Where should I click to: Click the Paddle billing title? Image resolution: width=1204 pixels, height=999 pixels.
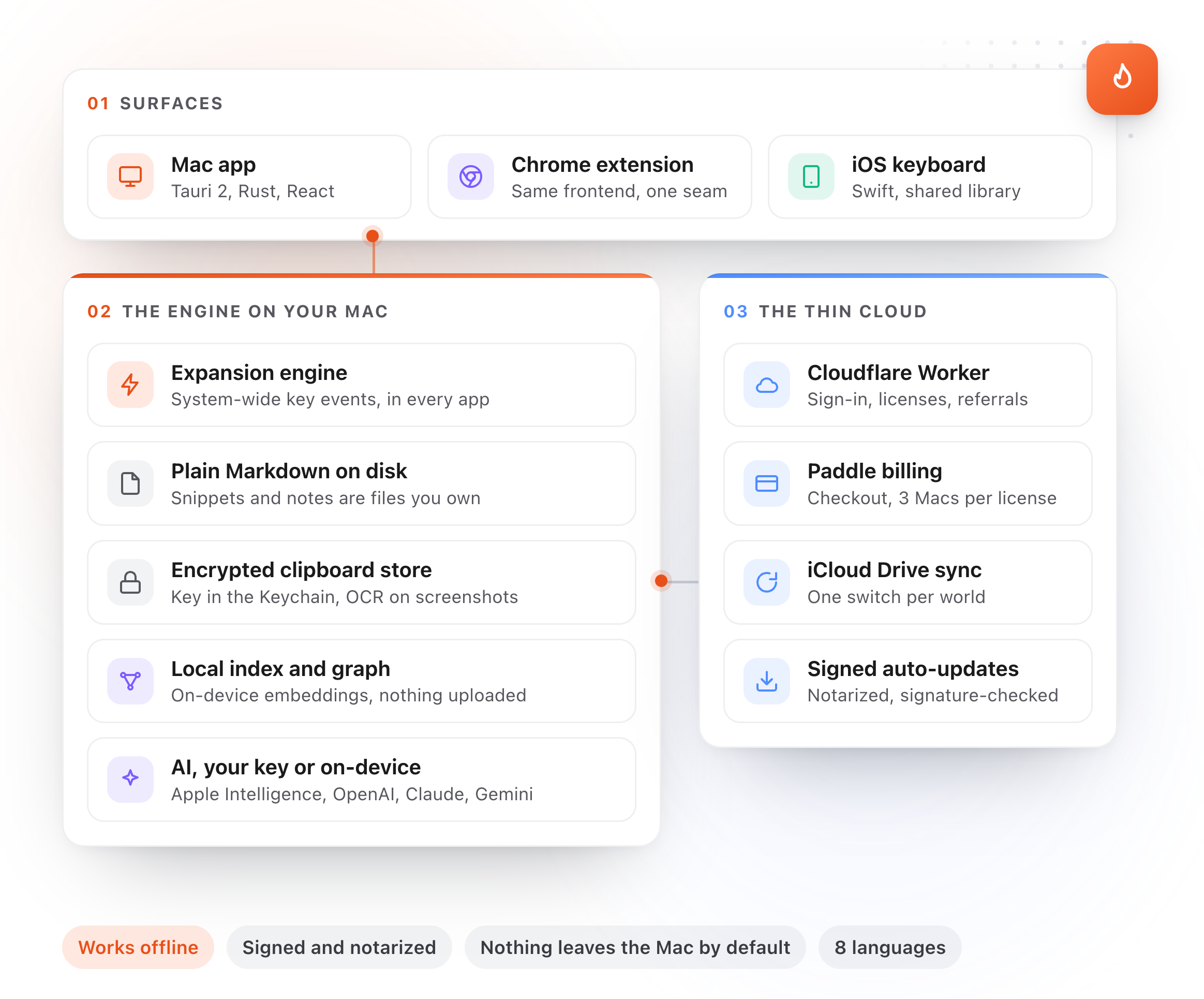874,471
